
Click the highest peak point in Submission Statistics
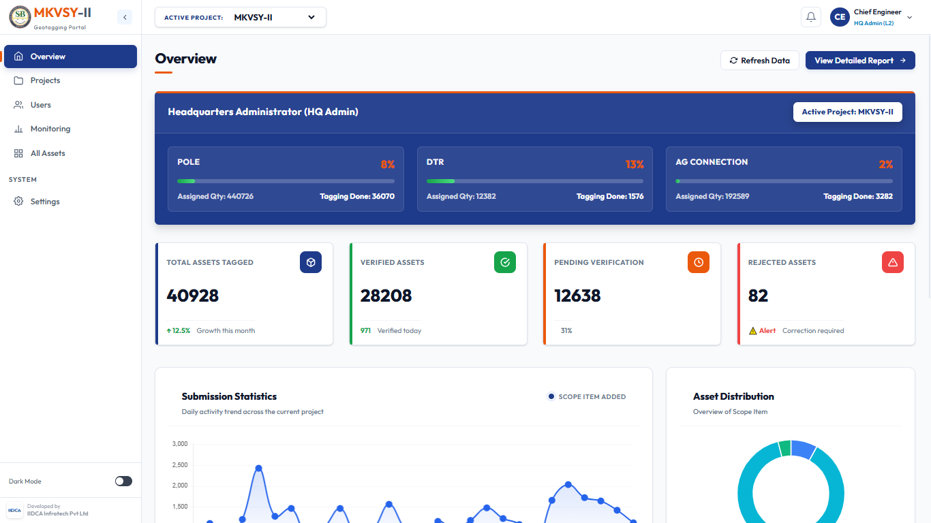click(x=258, y=468)
